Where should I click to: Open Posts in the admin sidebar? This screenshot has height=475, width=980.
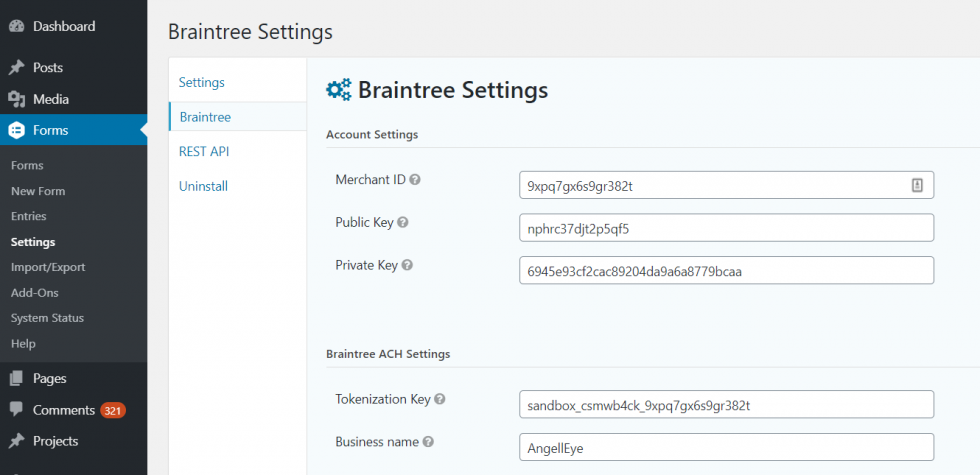(x=47, y=68)
